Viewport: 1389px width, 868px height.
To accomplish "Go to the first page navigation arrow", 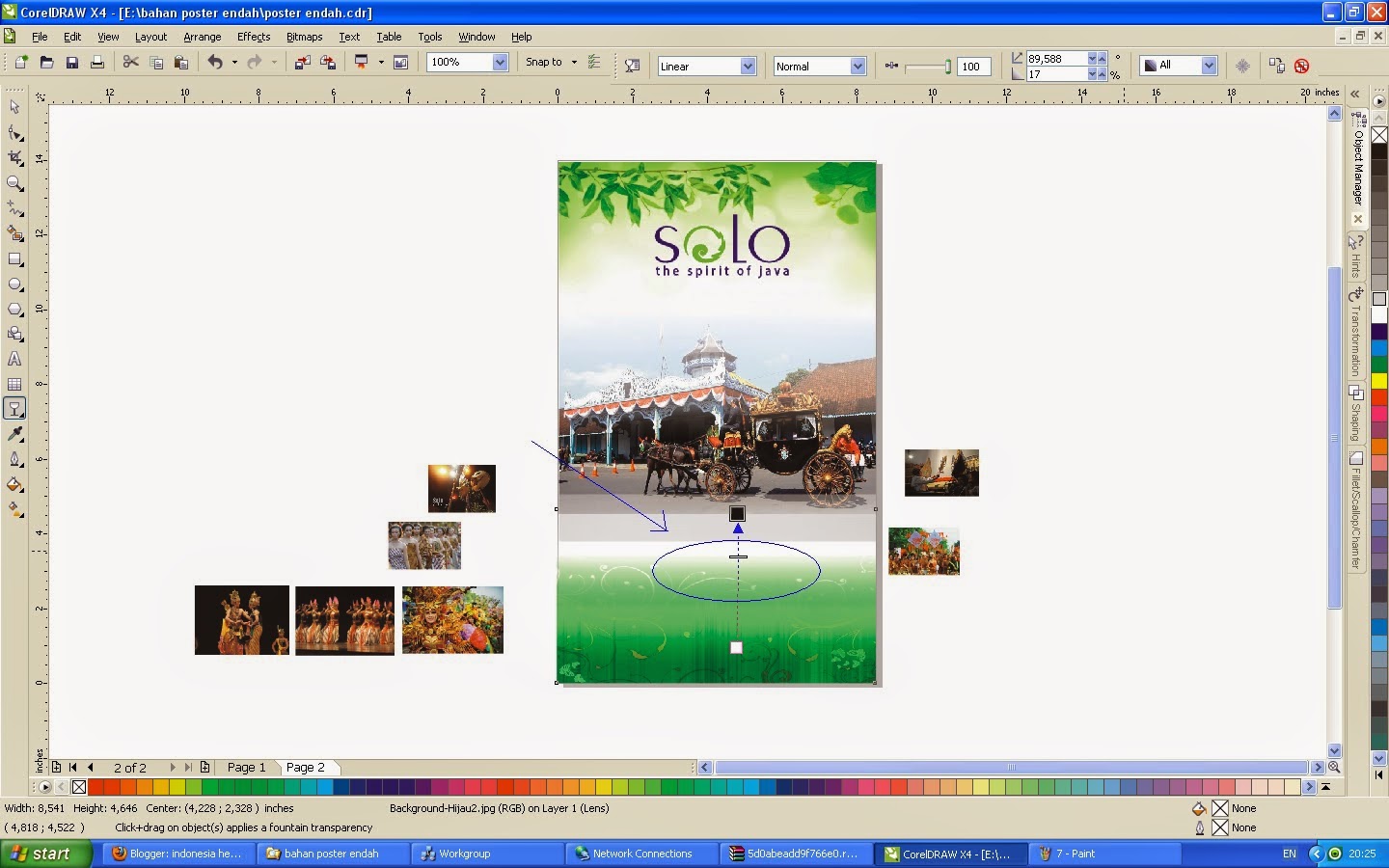I will [72, 768].
